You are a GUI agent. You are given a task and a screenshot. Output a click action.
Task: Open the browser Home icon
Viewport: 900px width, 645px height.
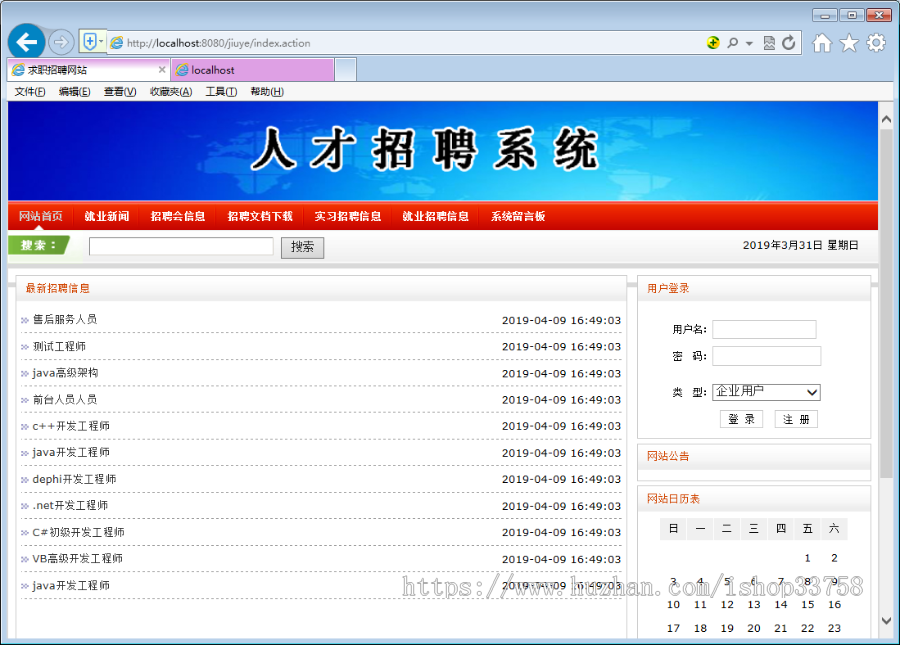pyautogui.click(x=823, y=43)
